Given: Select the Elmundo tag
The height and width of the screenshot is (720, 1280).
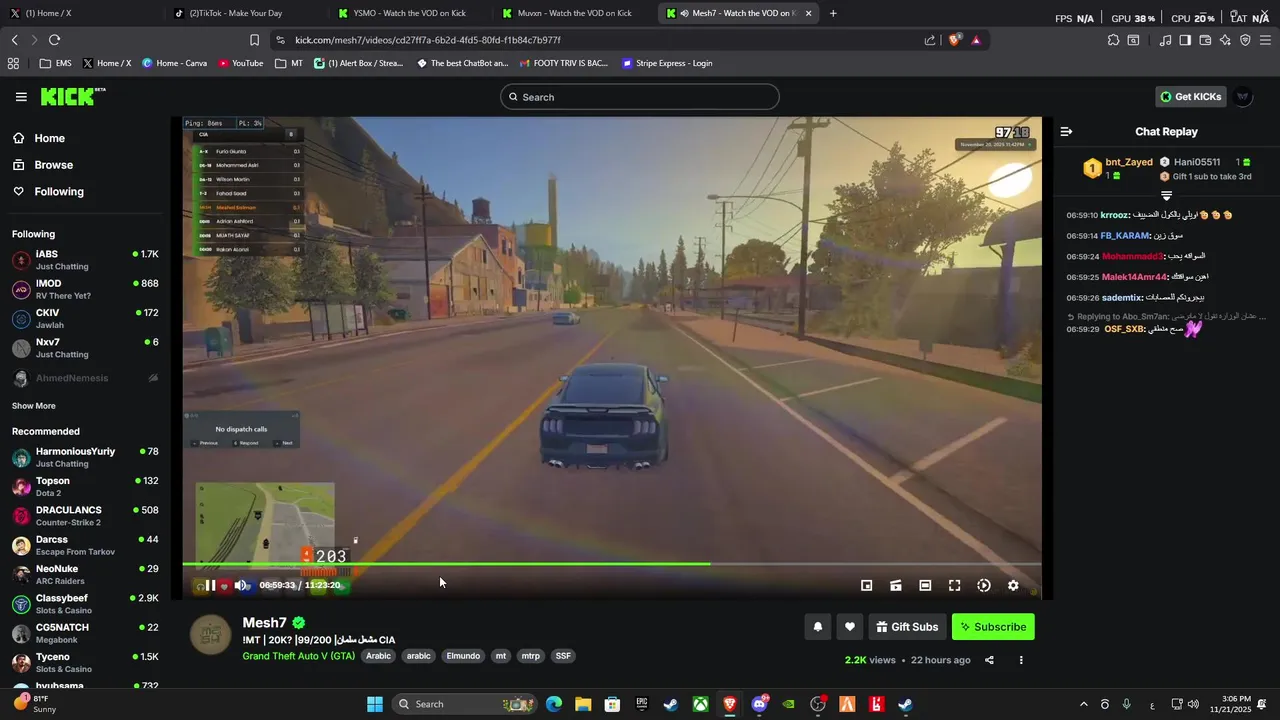Looking at the screenshot, I should pos(463,656).
